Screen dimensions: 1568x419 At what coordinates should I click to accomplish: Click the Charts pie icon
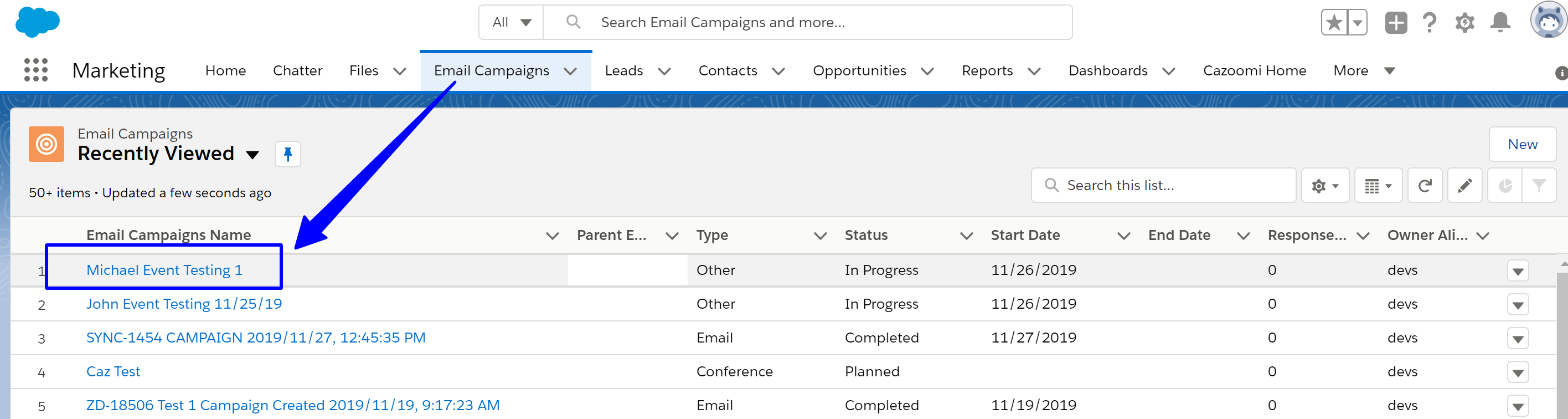[1505, 186]
